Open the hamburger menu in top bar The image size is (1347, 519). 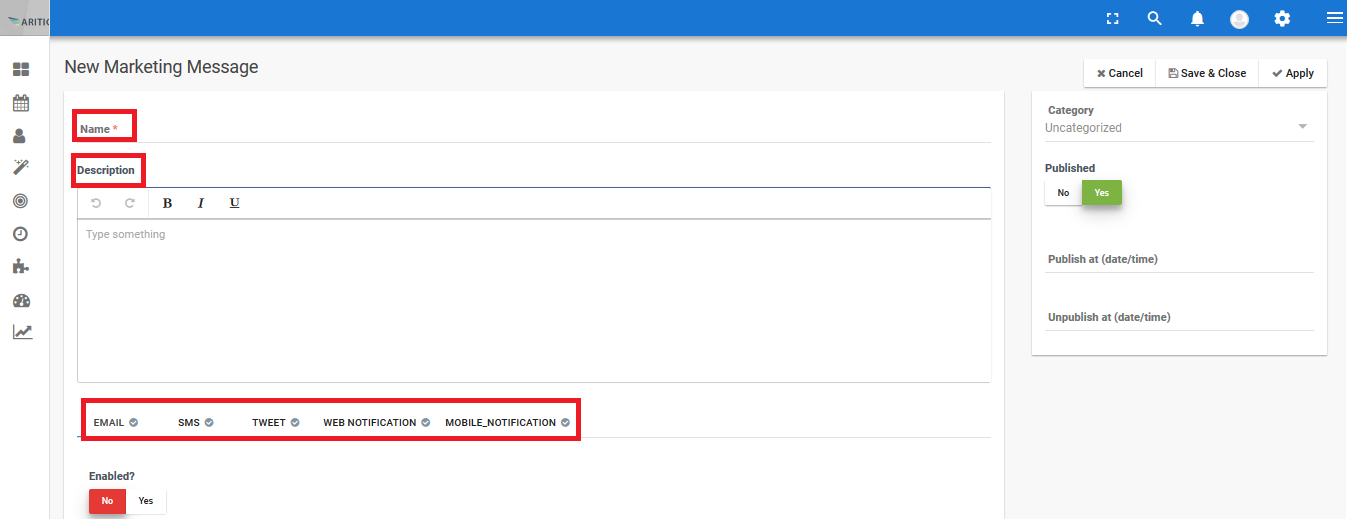tap(1334, 18)
